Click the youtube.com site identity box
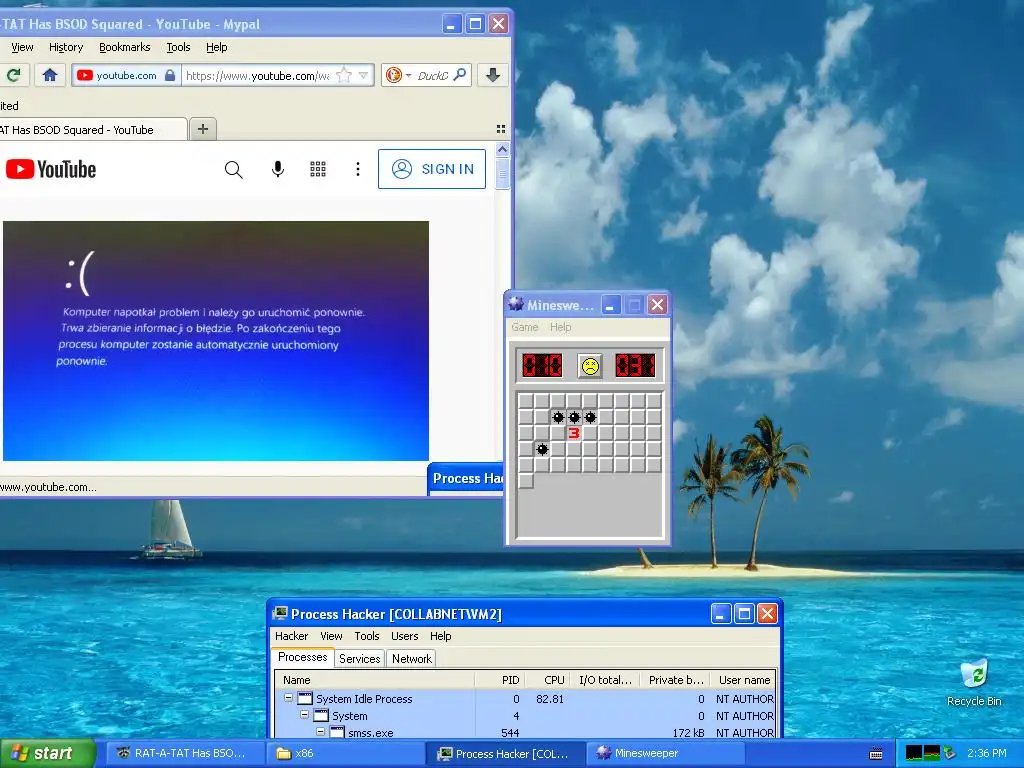 coord(126,75)
